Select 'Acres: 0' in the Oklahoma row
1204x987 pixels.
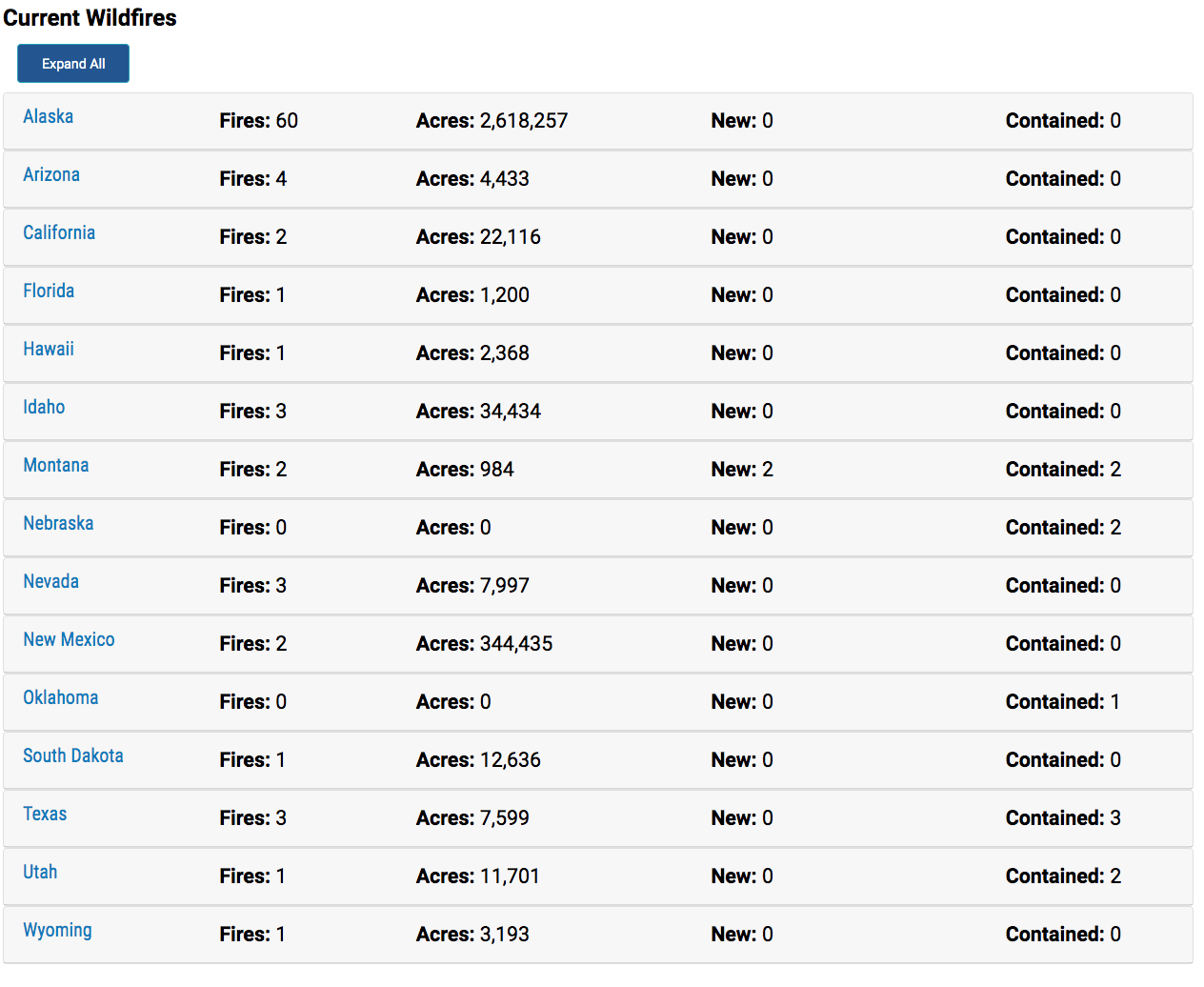point(453,702)
